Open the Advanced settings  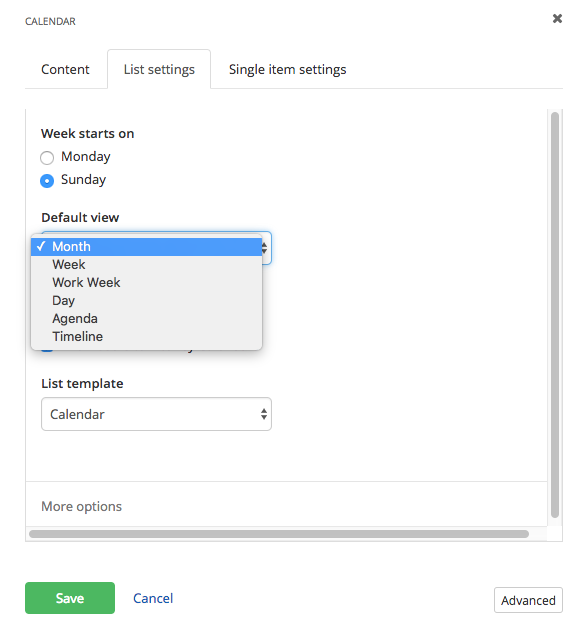coord(528,600)
